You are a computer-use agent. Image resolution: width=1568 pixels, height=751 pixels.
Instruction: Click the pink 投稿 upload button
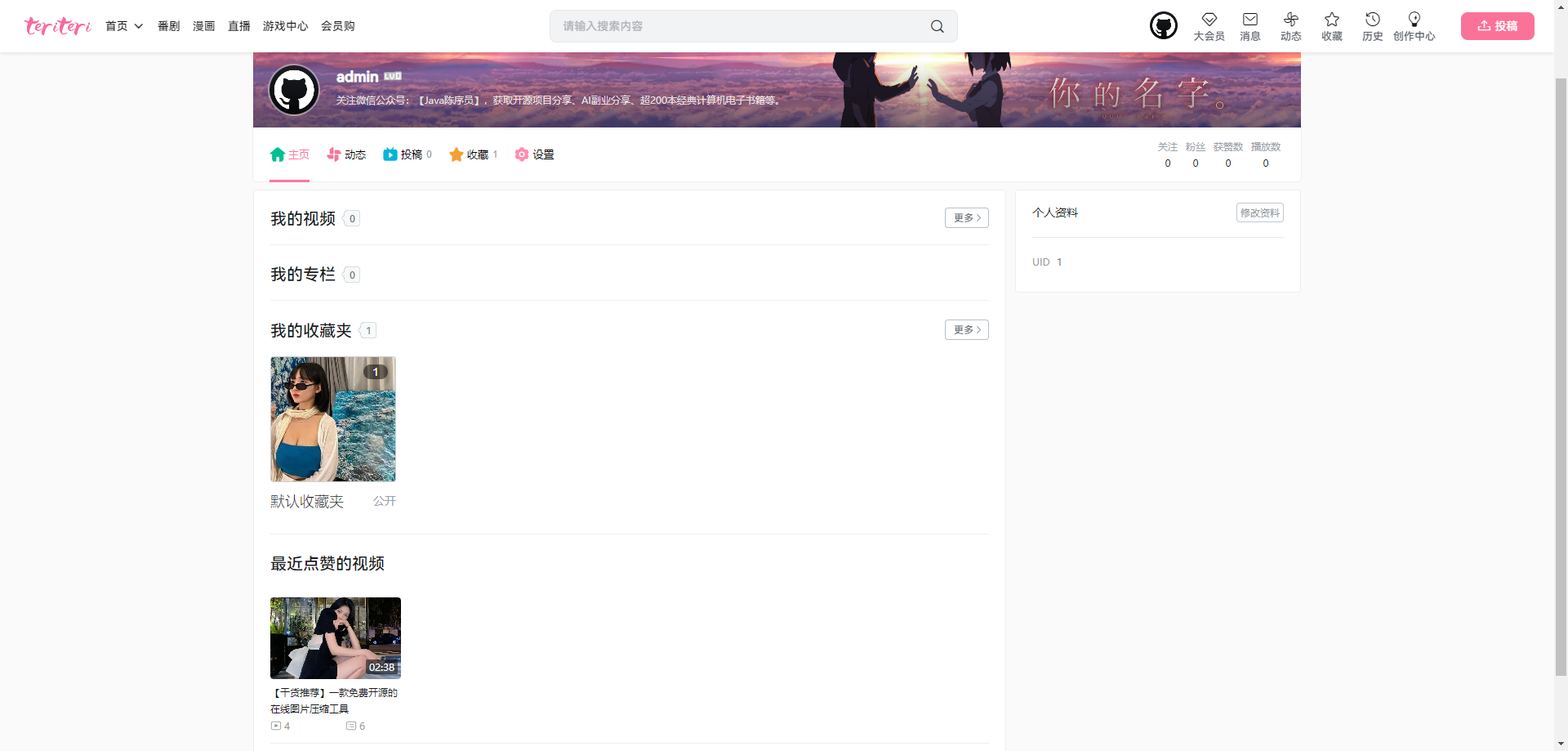1497,26
